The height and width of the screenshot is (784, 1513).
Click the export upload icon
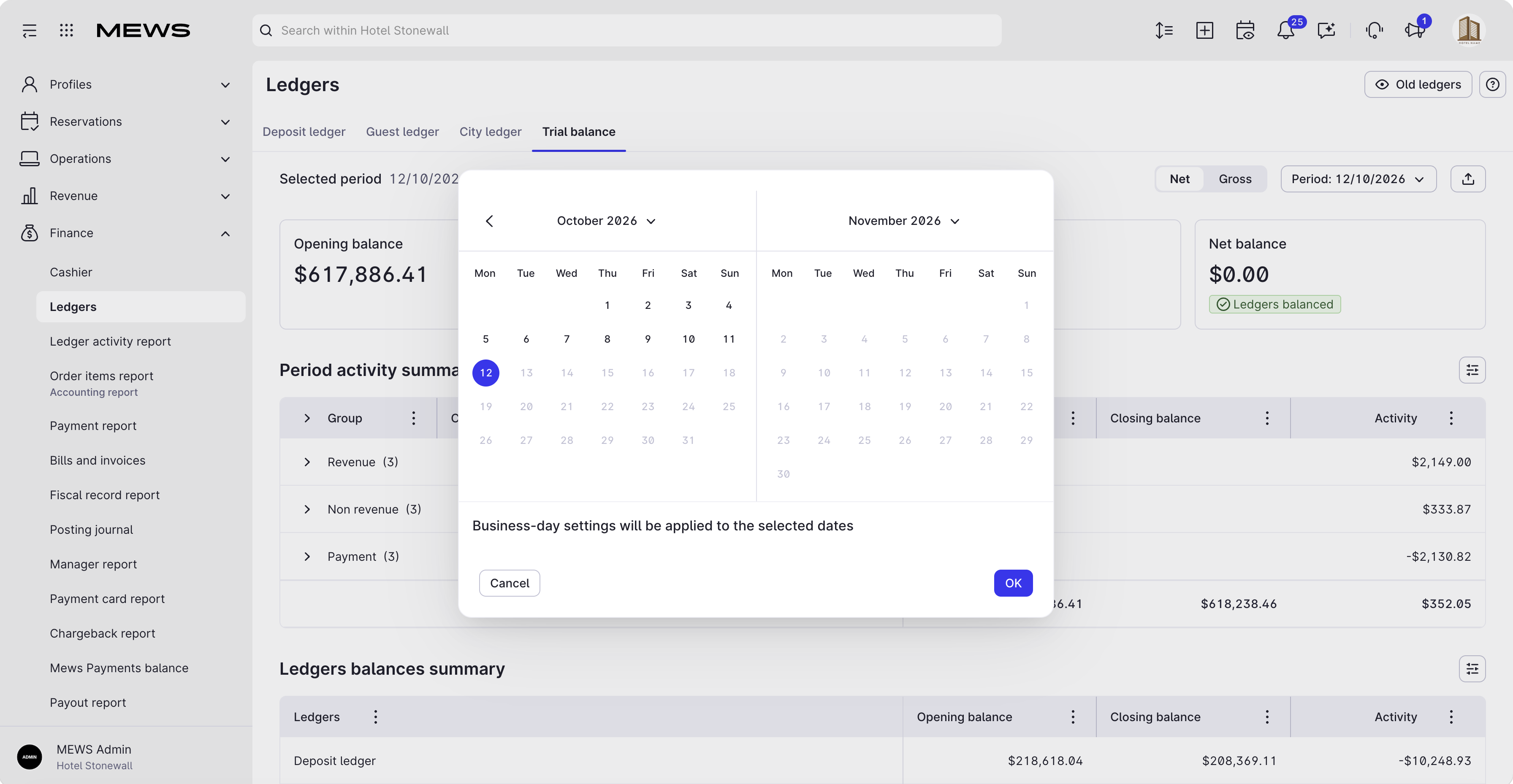1468,179
